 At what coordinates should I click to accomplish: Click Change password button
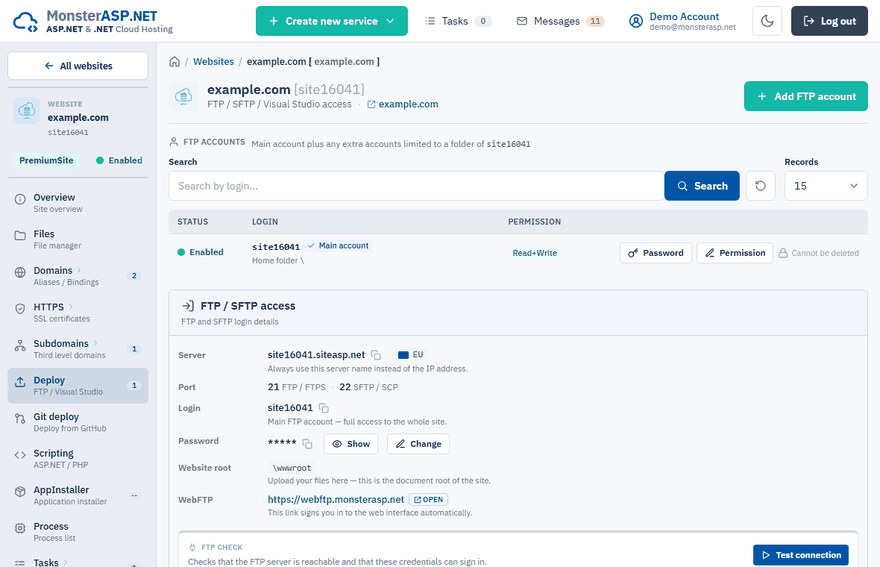(418, 444)
